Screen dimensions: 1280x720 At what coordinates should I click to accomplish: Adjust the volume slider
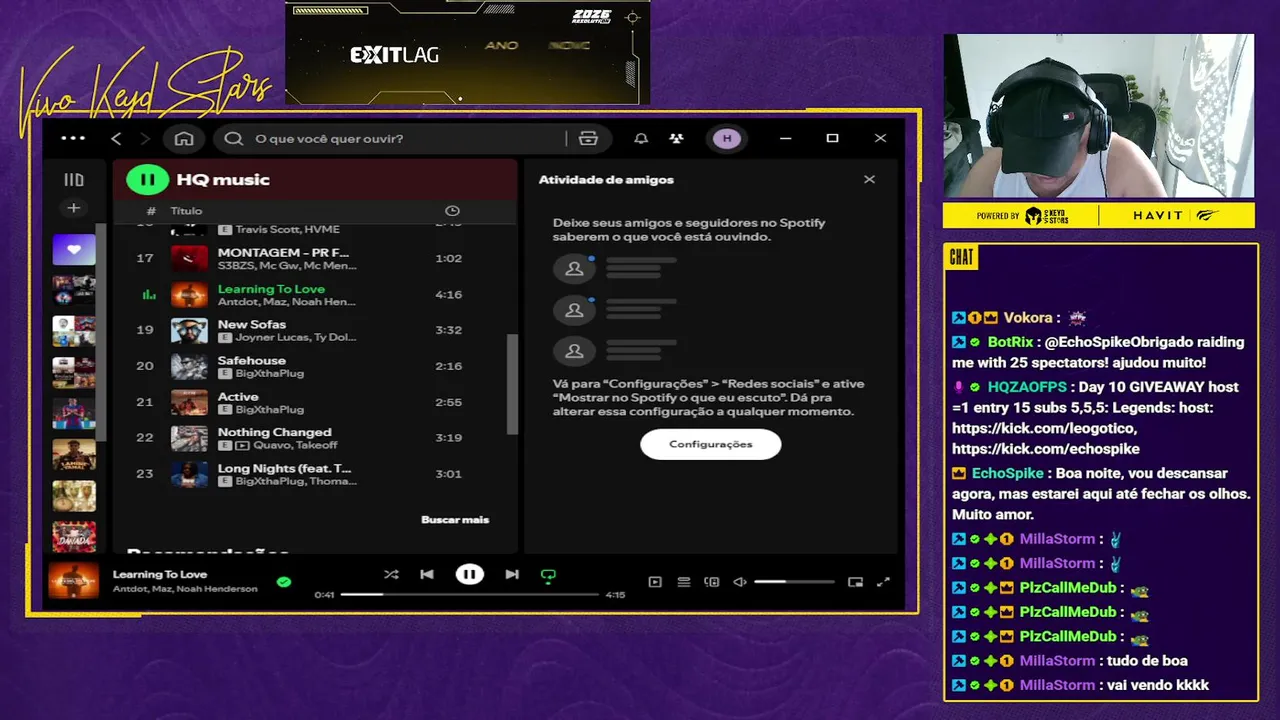click(794, 582)
